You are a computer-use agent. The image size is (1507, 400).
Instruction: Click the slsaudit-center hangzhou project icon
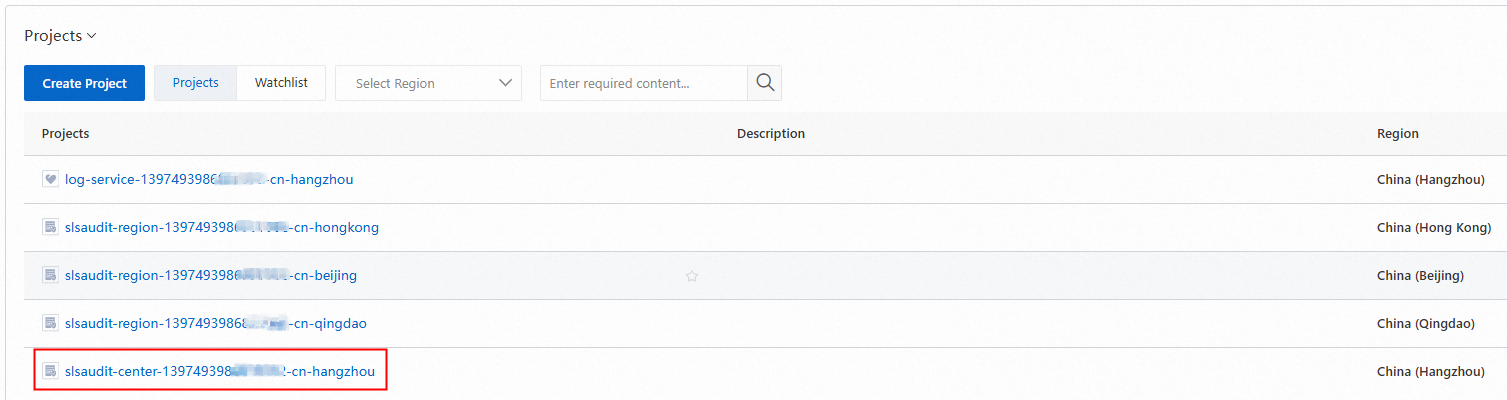tap(50, 371)
